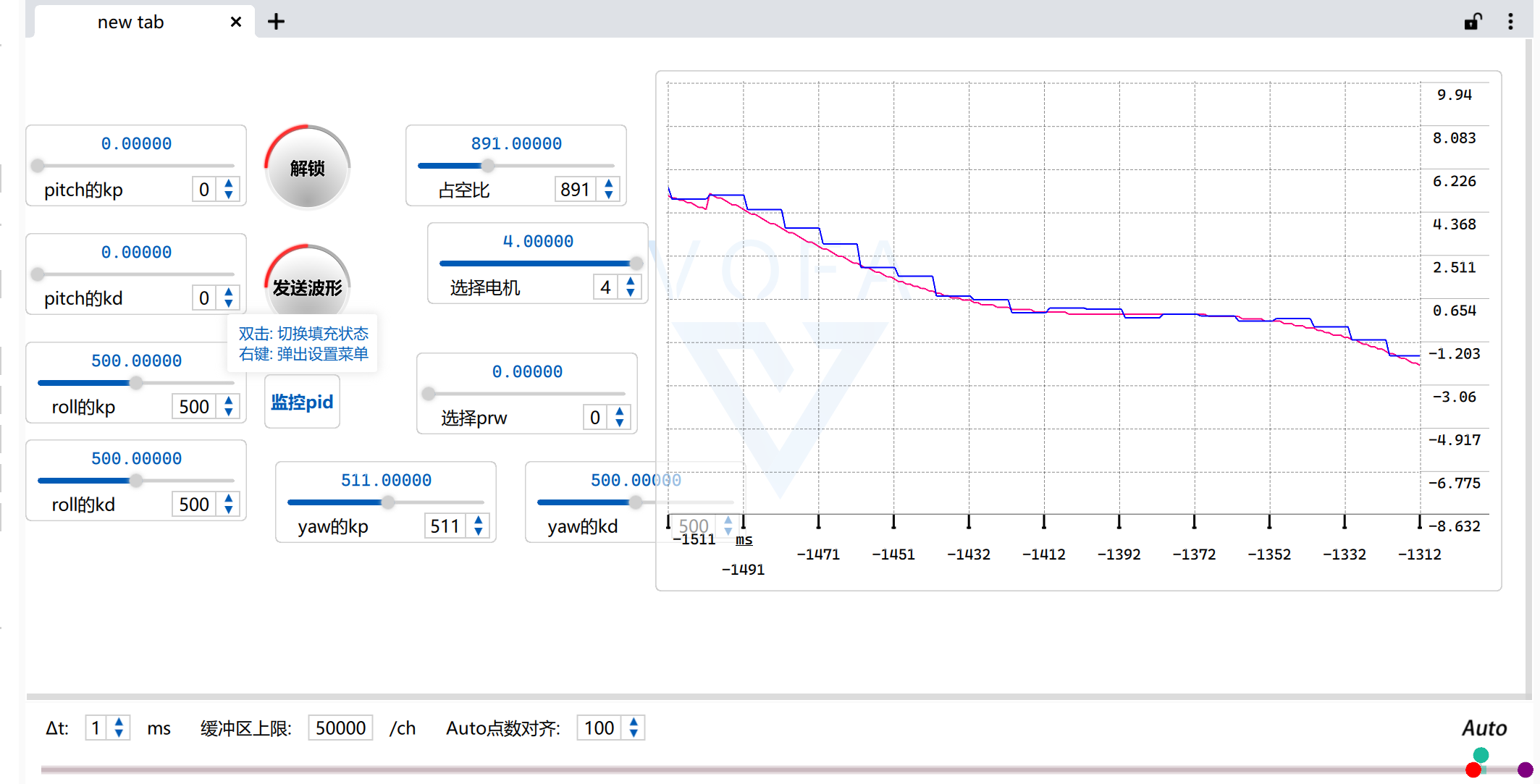Viewport: 1540px width, 784px height.
Task: Decrease the Δt milliseconds spinner
Action: tap(119, 733)
